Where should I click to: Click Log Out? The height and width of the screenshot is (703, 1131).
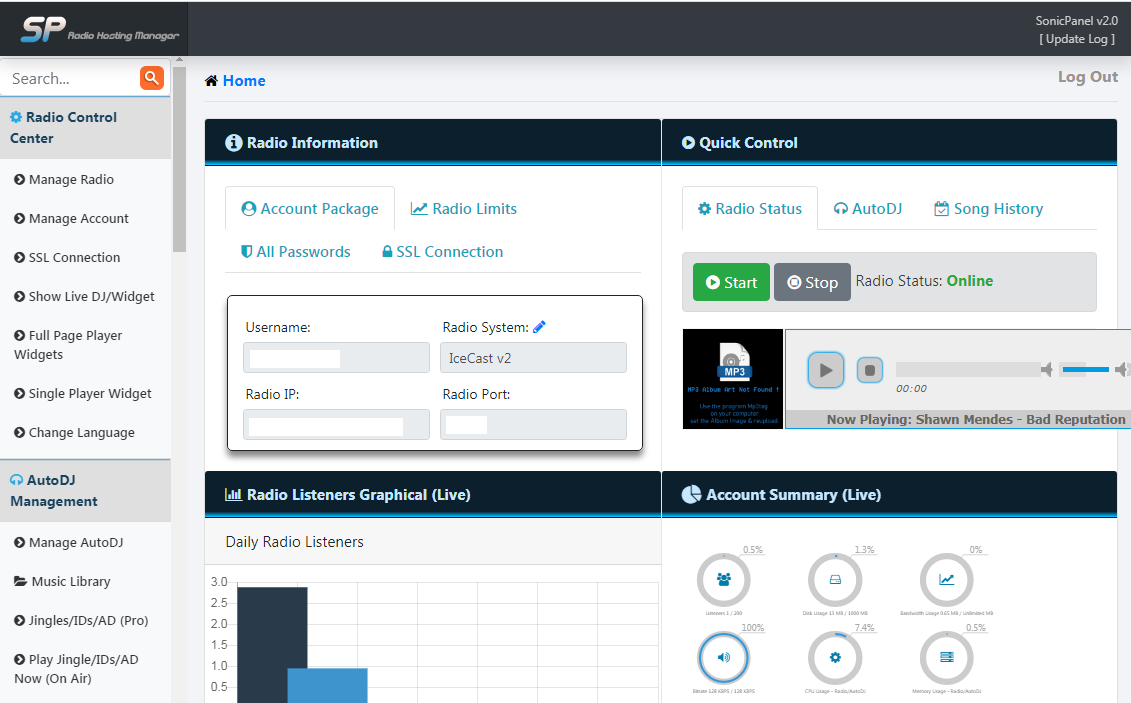pos(1088,76)
